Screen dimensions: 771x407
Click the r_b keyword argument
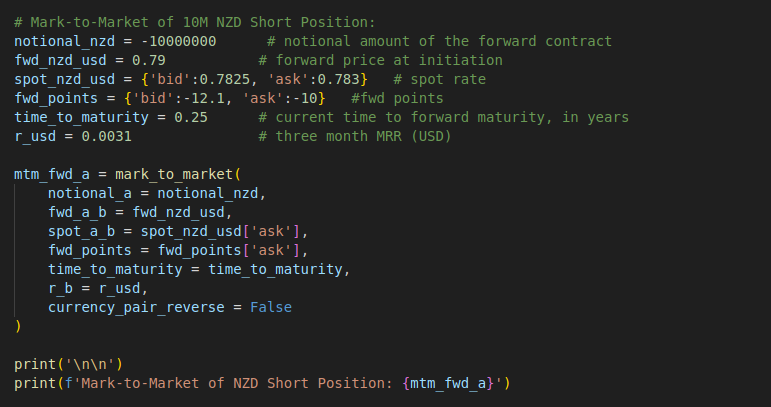pyautogui.click(x=60, y=288)
